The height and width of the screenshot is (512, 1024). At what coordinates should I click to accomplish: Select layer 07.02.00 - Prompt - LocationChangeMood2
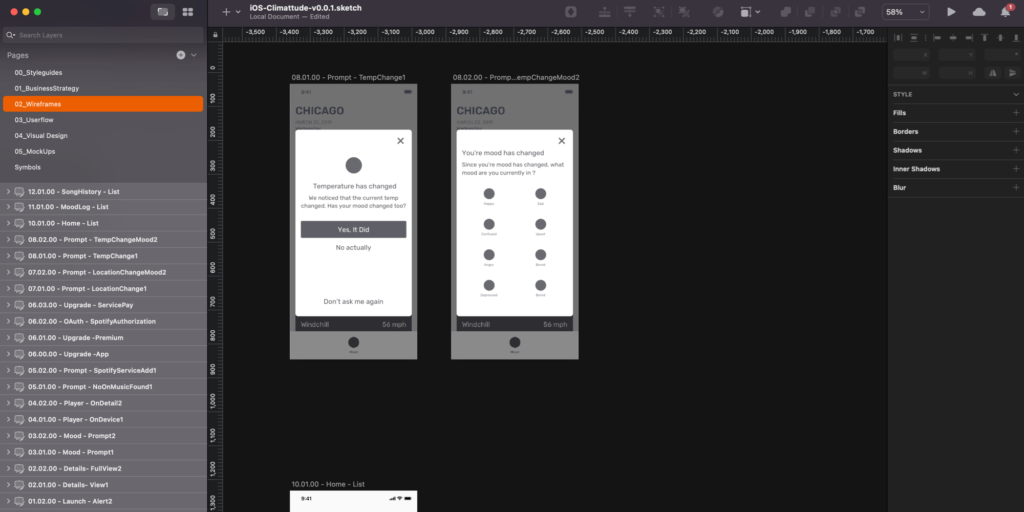point(103,272)
